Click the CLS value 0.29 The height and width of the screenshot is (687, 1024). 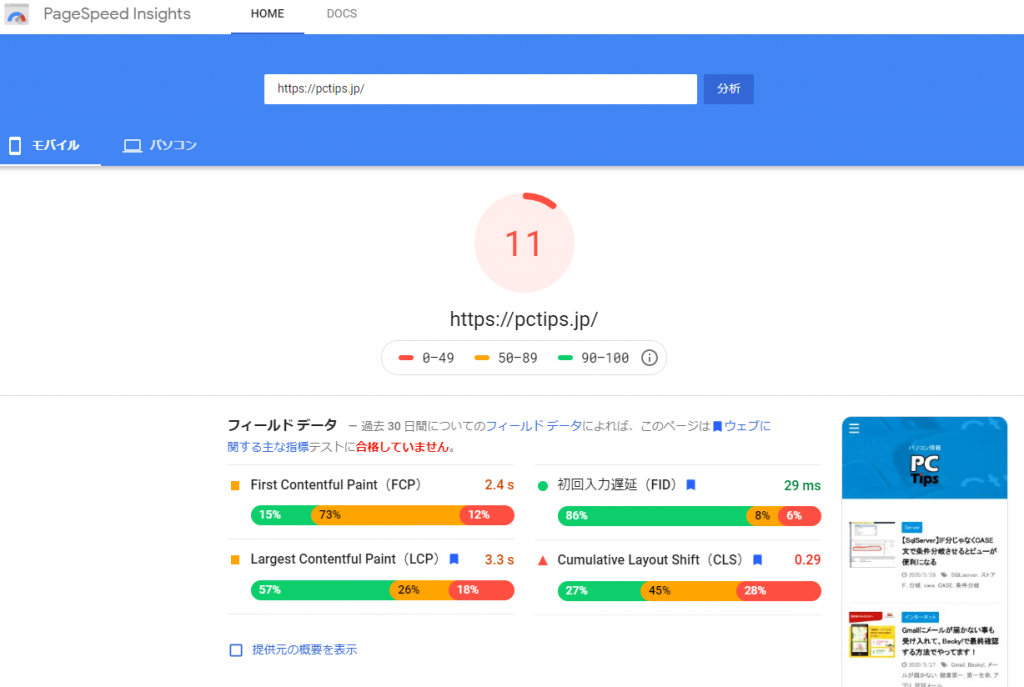[807, 560]
